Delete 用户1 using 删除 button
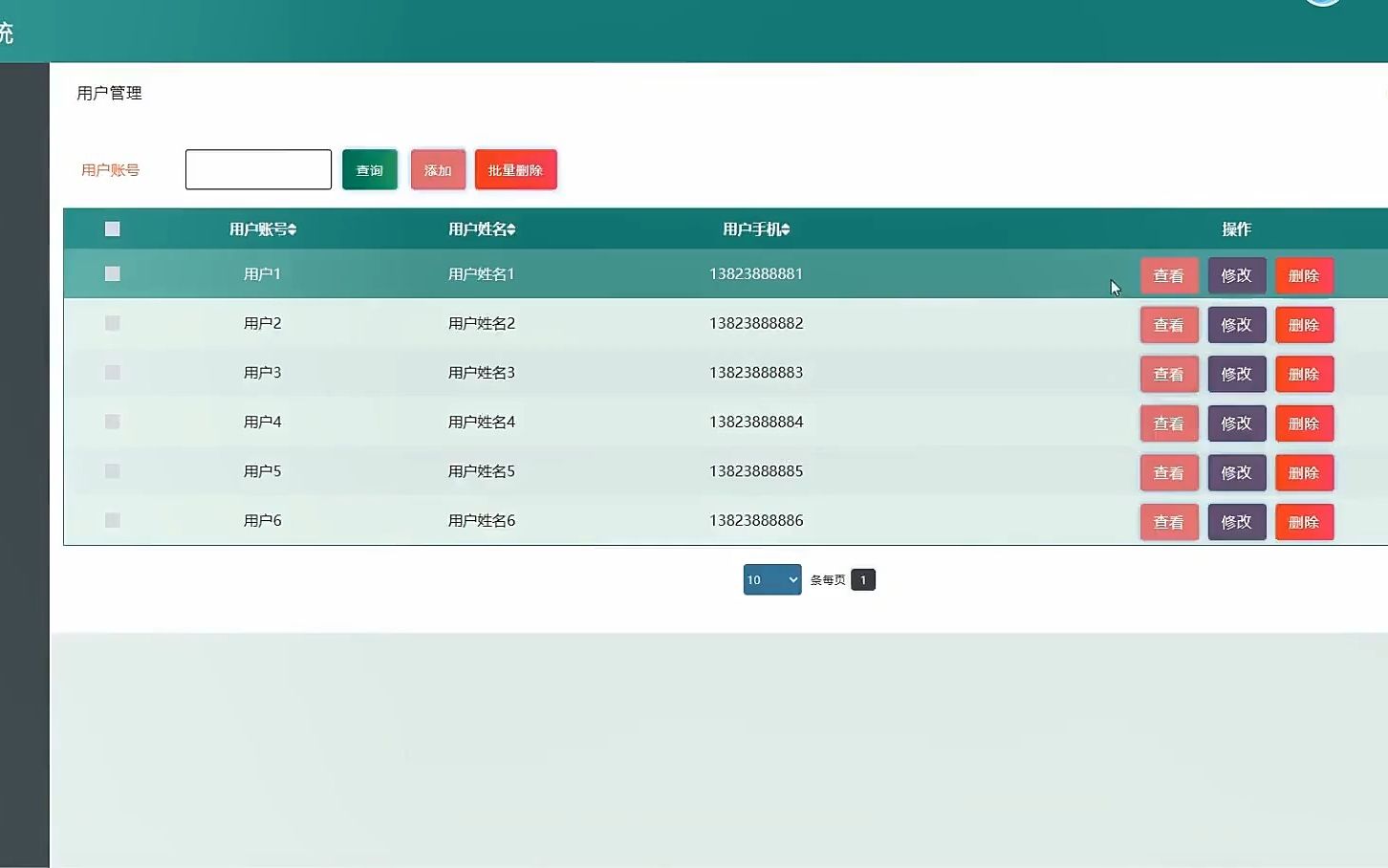Image resolution: width=1388 pixels, height=868 pixels. point(1305,275)
